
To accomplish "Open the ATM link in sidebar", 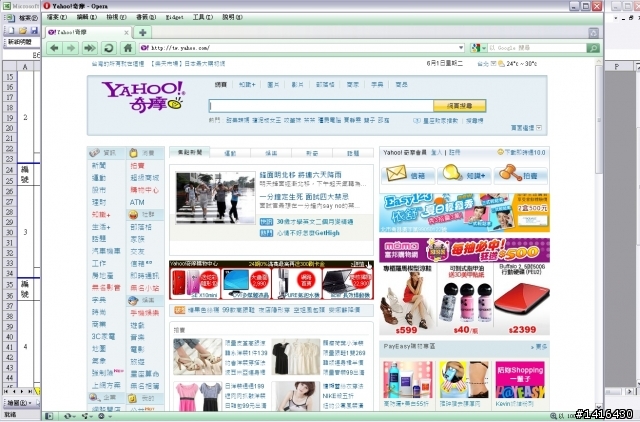I will [x=137, y=202].
